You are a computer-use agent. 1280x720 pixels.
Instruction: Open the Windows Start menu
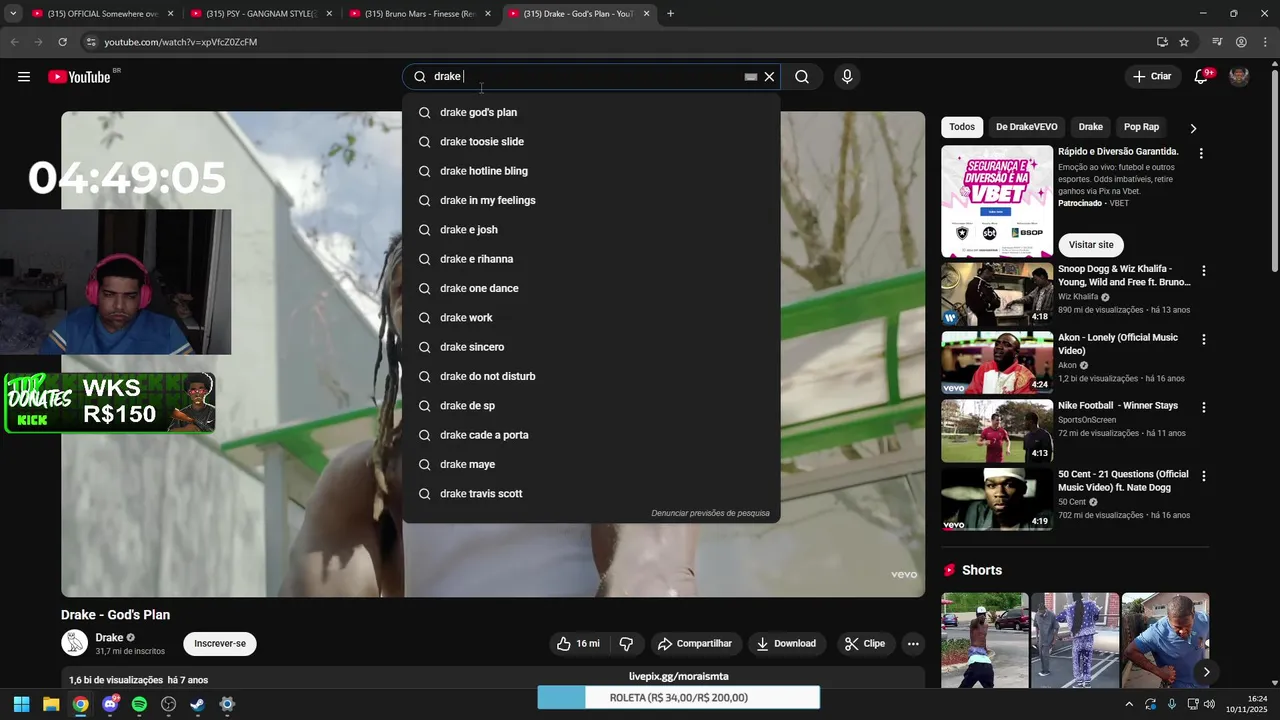tap(21, 704)
